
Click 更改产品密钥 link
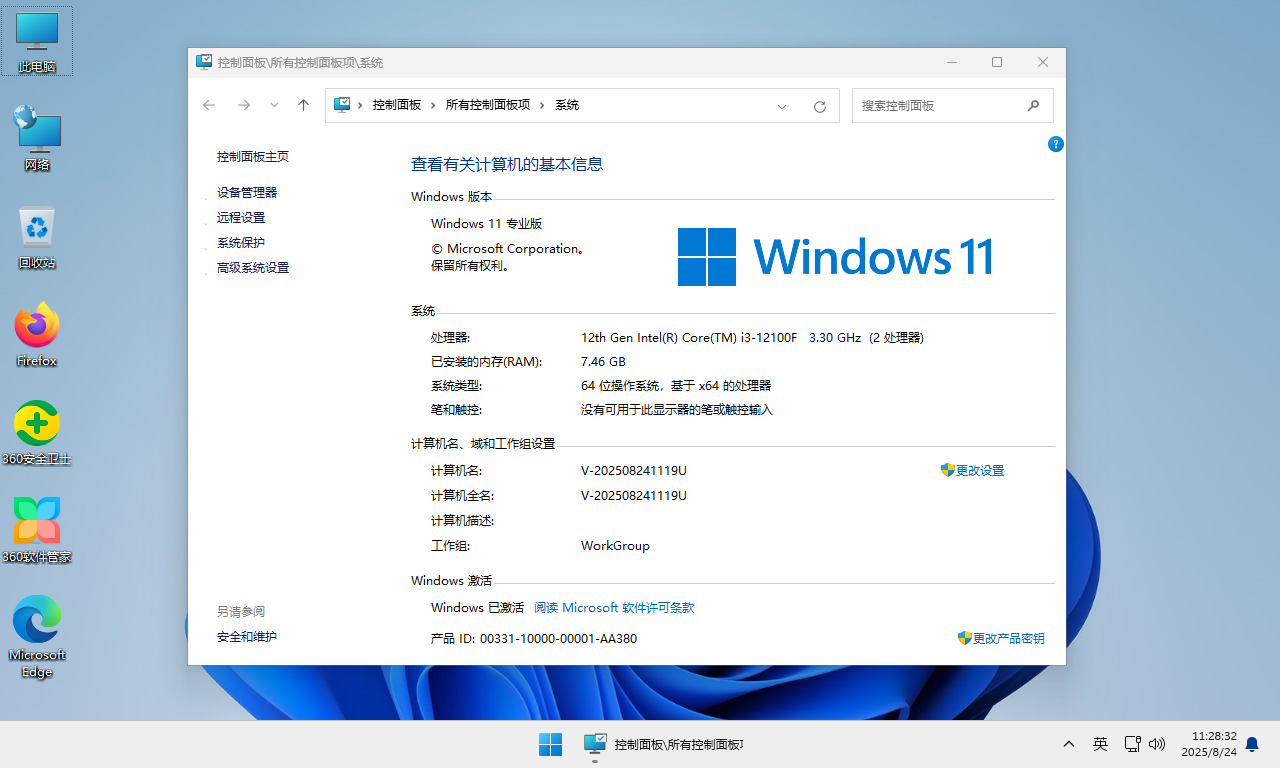(x=1007, y=638)
